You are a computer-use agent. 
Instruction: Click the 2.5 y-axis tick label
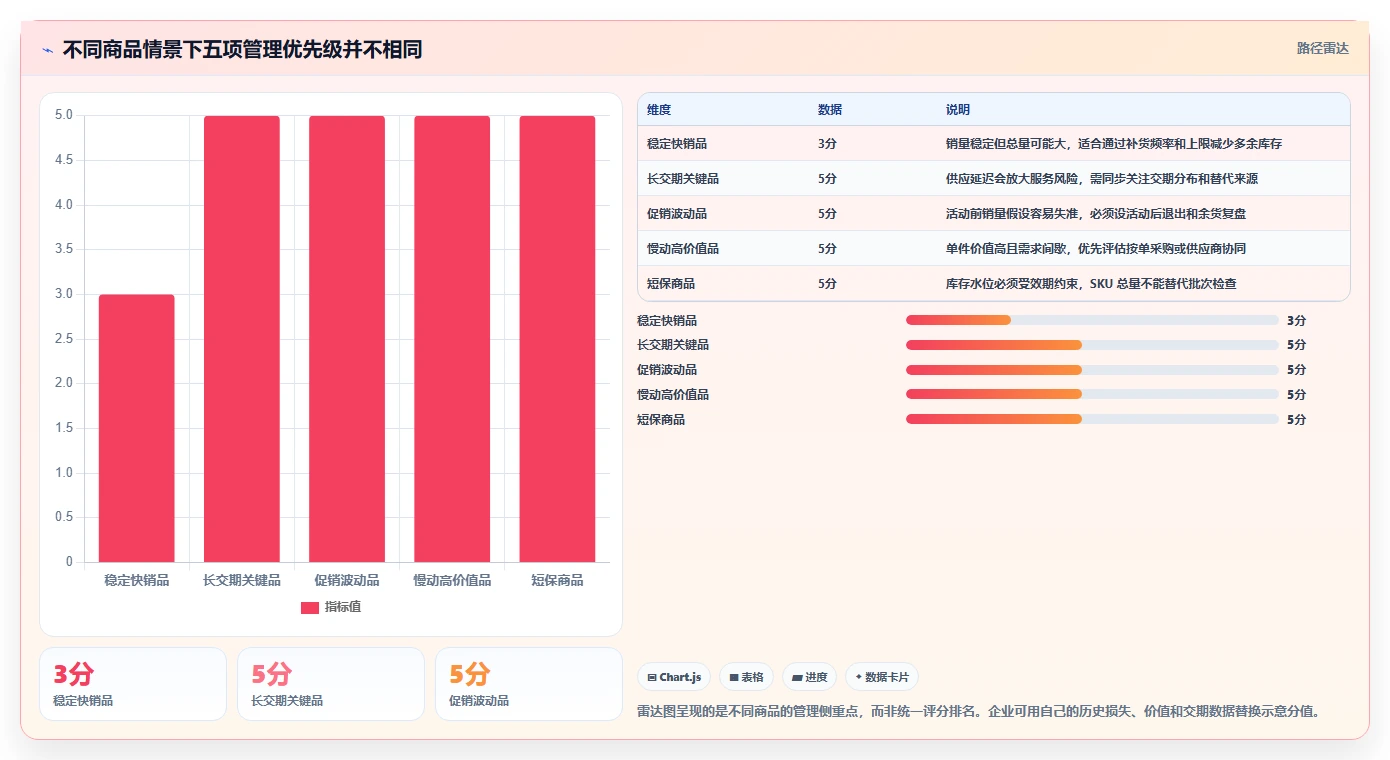tap(64, 339)
